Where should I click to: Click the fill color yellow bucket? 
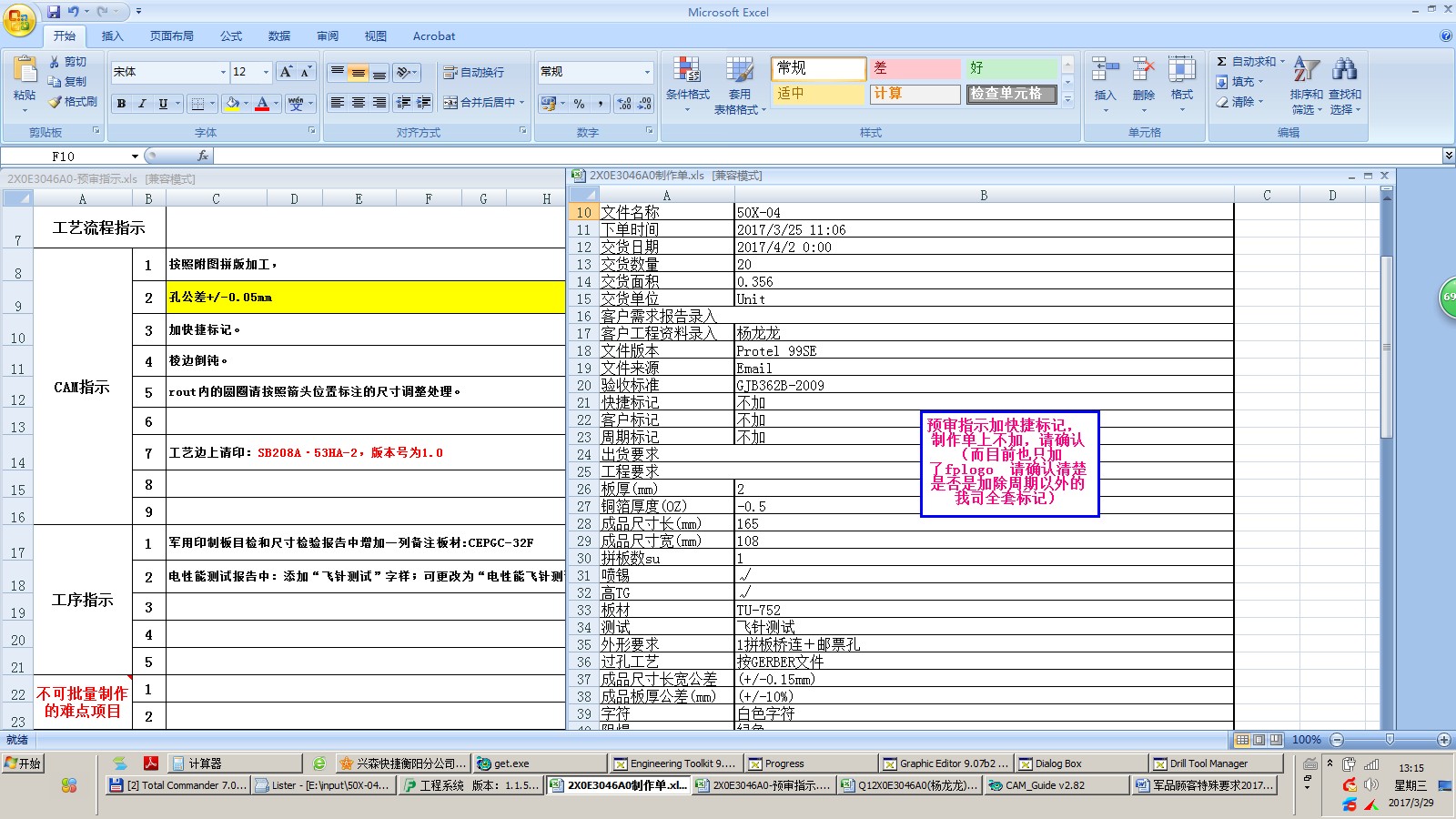[232, 103]
